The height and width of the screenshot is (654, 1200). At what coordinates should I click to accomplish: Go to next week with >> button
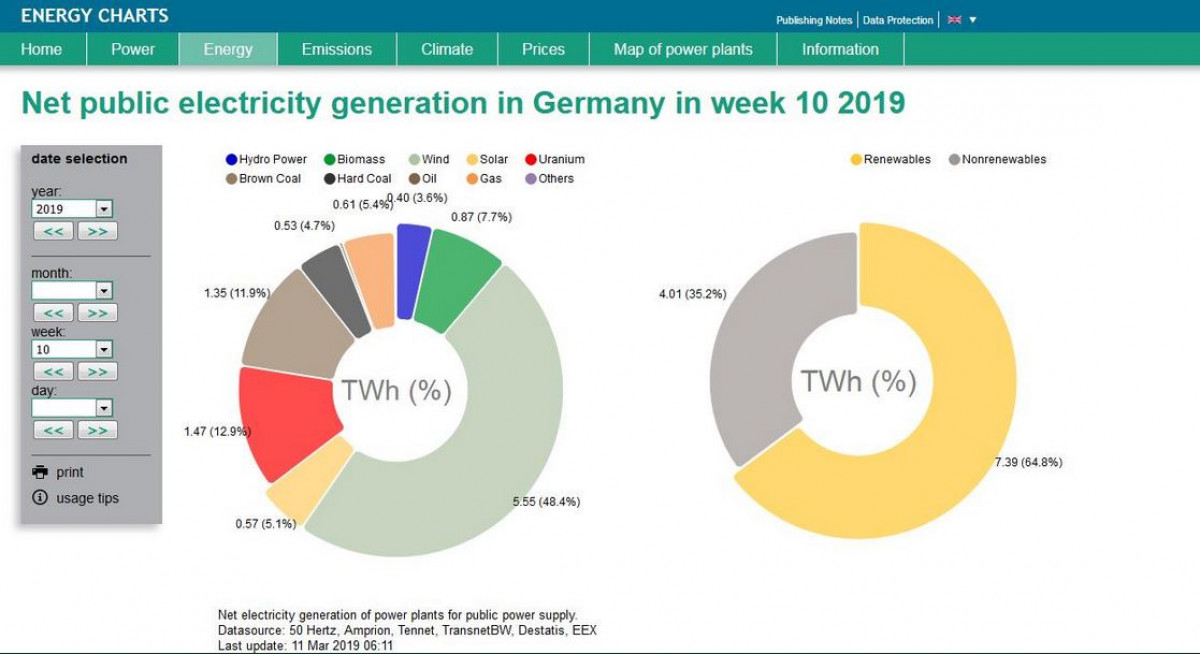pos(97,371)
